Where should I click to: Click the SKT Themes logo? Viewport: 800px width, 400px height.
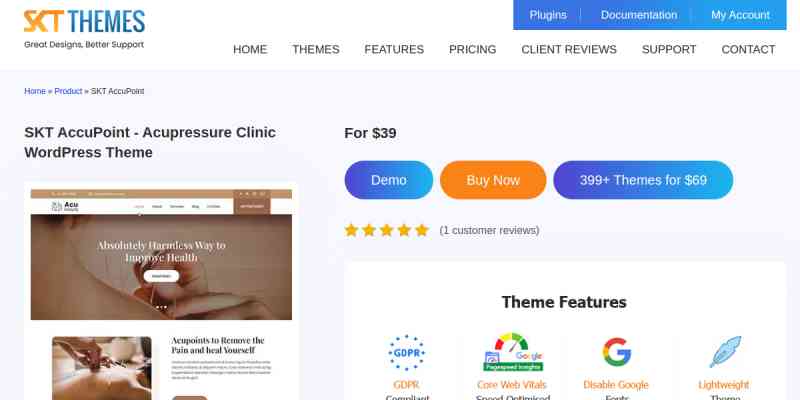[84, 30]
